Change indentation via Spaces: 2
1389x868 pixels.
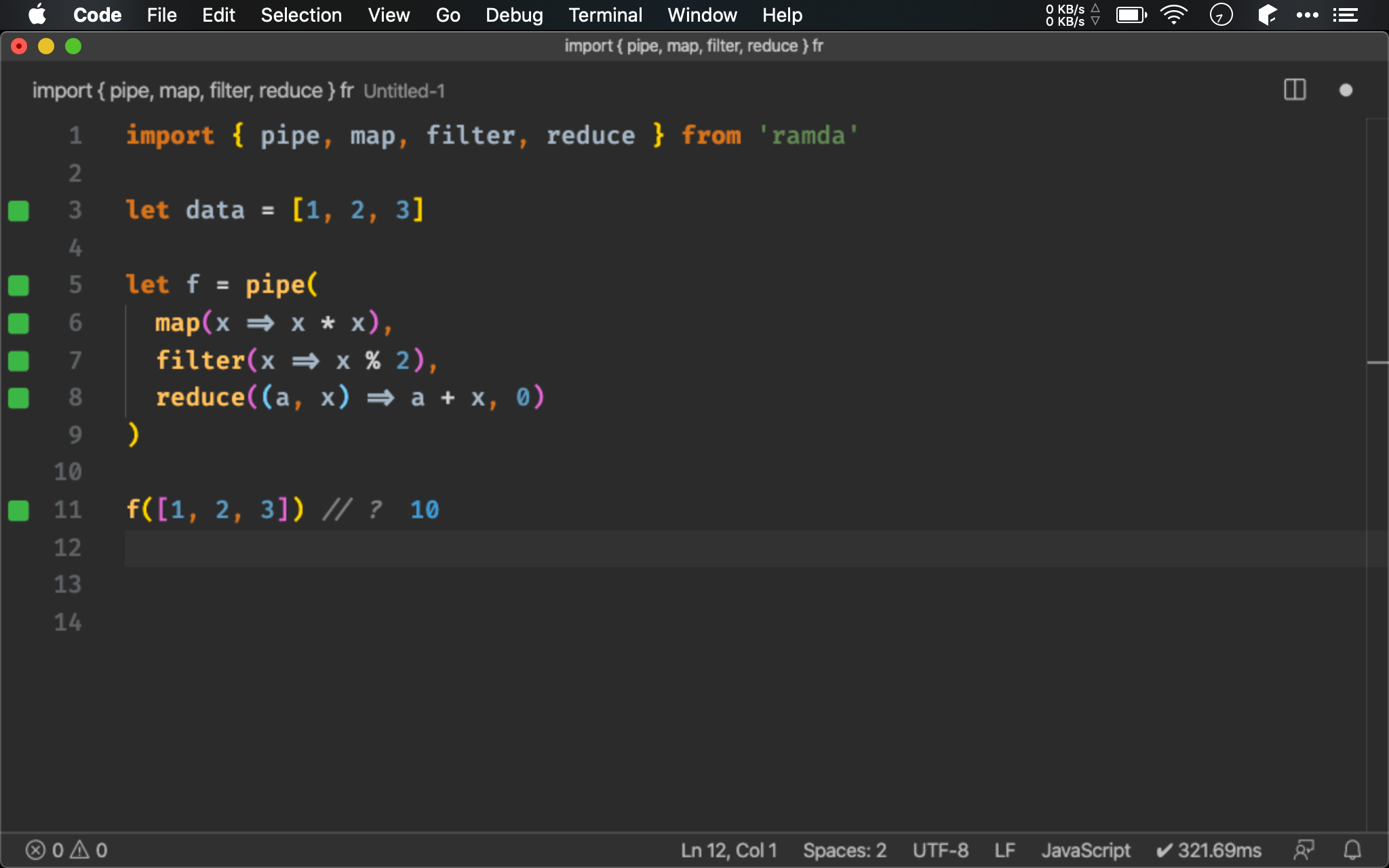tap(844, 850)
